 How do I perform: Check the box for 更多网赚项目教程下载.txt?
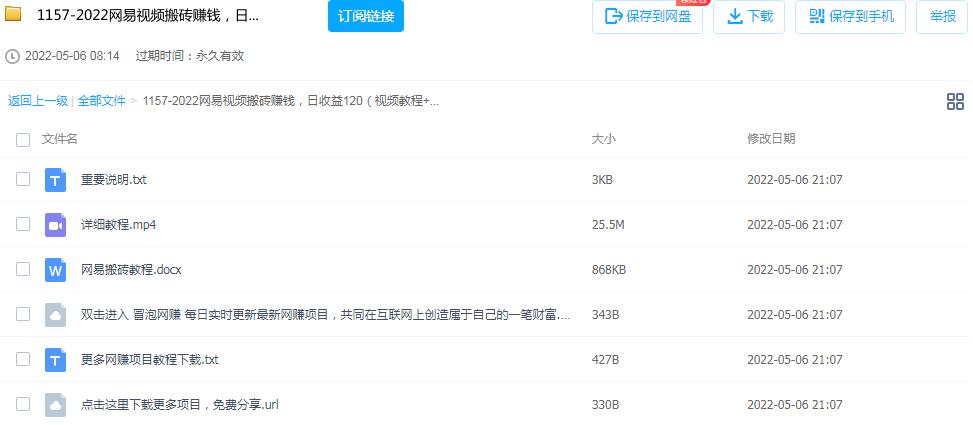tap(23, 359)
